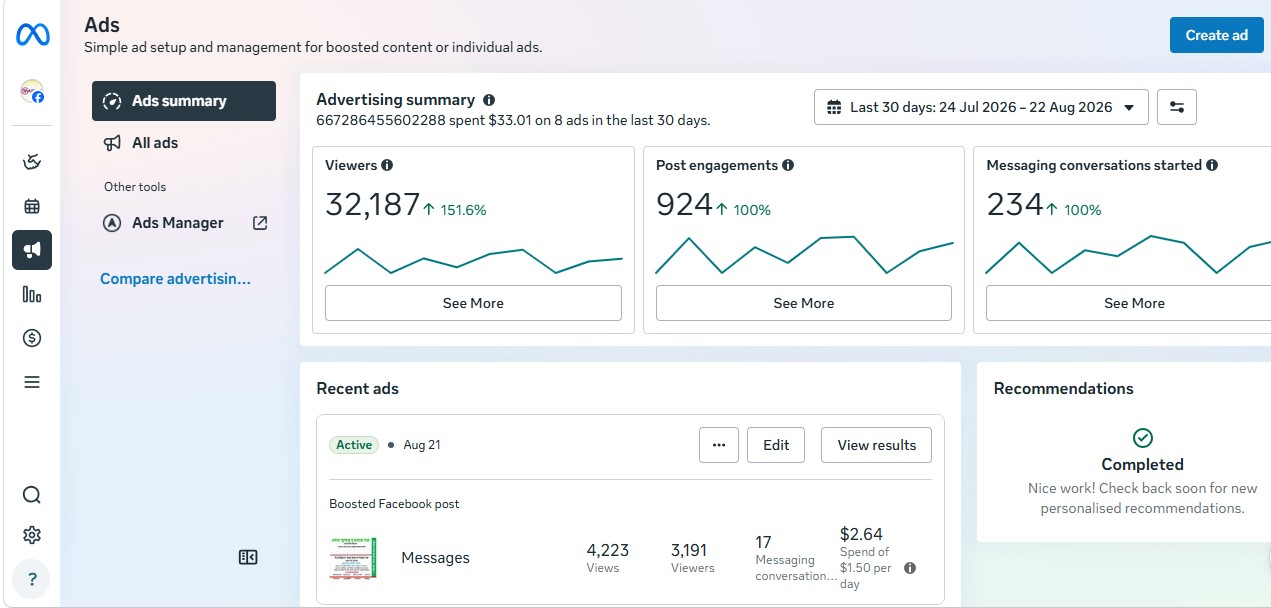Open Insights bar chart icon in sidebar
1271x608 pixels.
coord(32,294)
